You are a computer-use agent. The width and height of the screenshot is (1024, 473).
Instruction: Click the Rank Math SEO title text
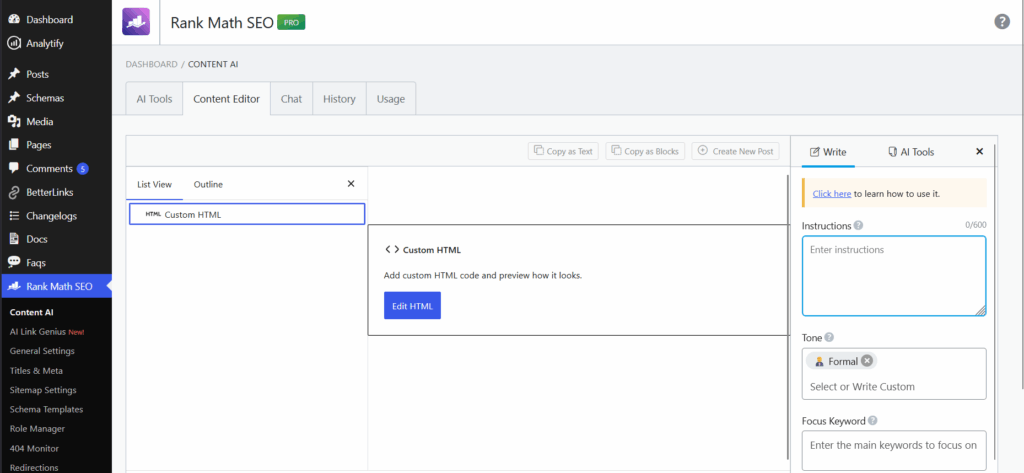pos(221,22)
